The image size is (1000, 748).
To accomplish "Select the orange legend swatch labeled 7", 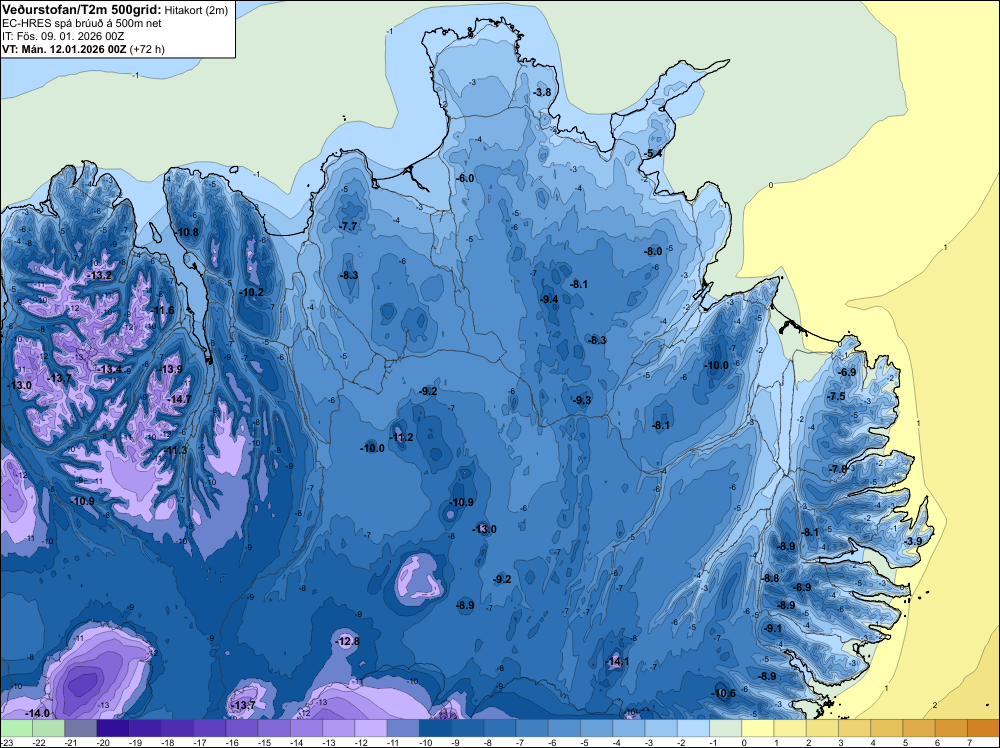I will point(983,728).
